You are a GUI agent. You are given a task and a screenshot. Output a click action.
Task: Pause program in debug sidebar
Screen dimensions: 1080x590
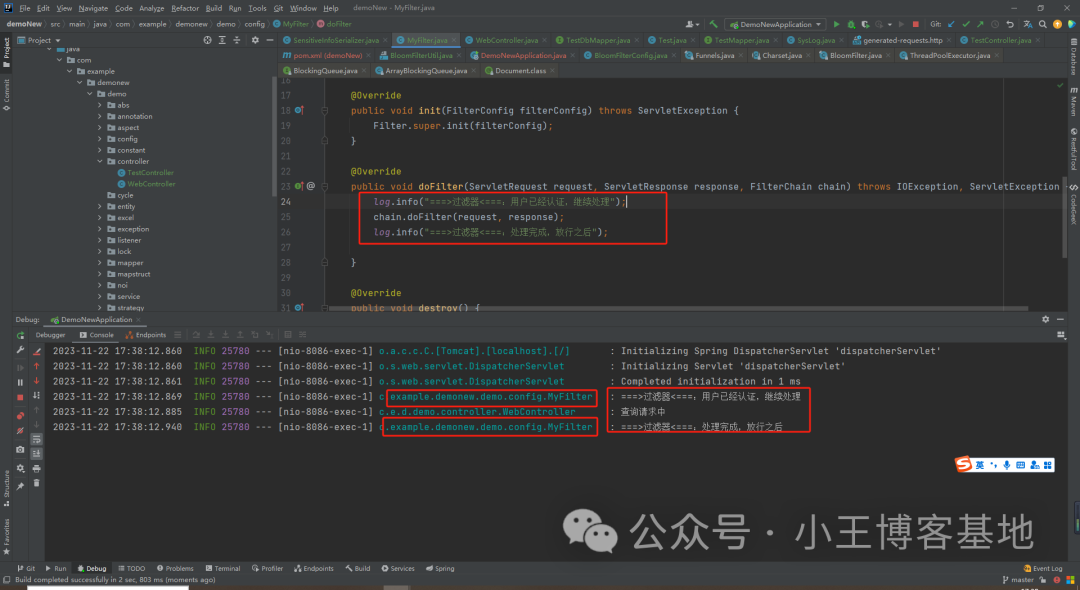20,382
